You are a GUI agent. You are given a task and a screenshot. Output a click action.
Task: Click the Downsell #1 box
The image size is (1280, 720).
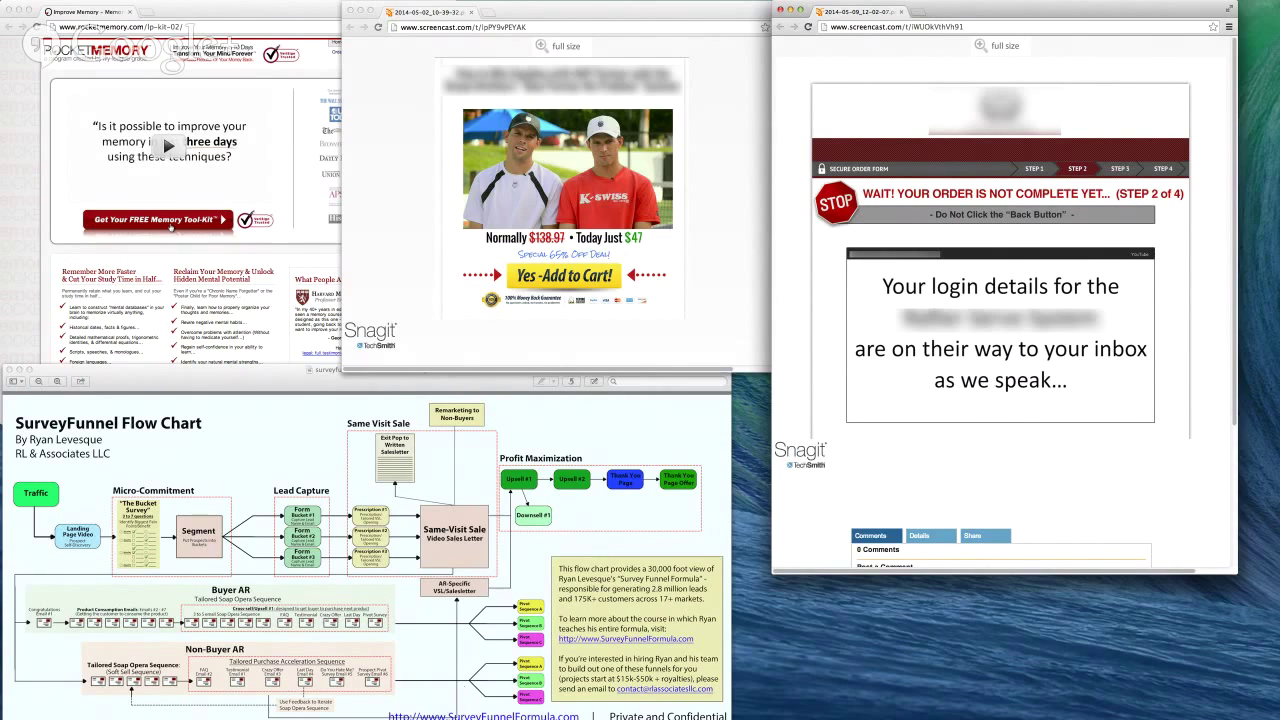(533, 515)
